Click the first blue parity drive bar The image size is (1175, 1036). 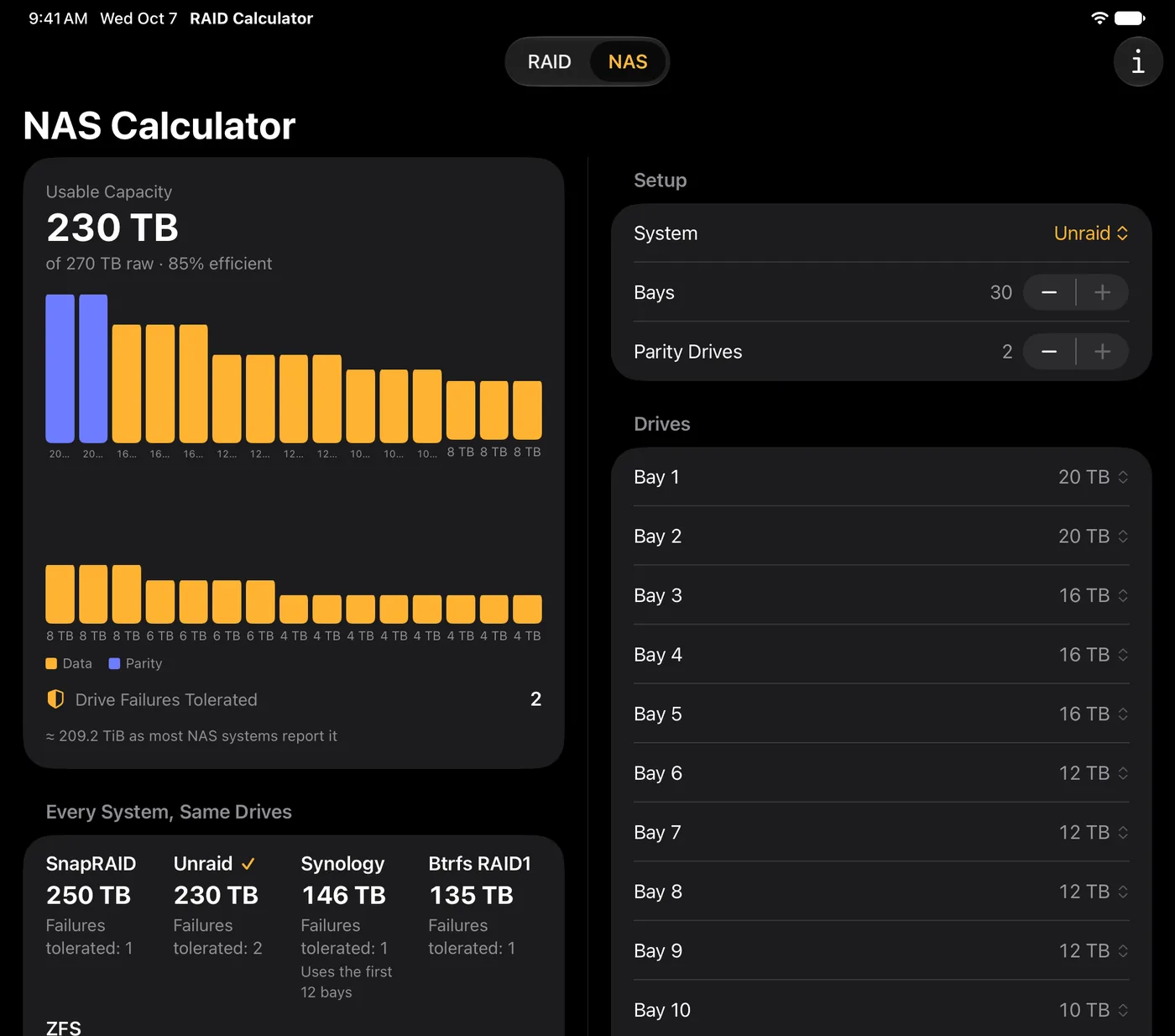pos(60,369)
